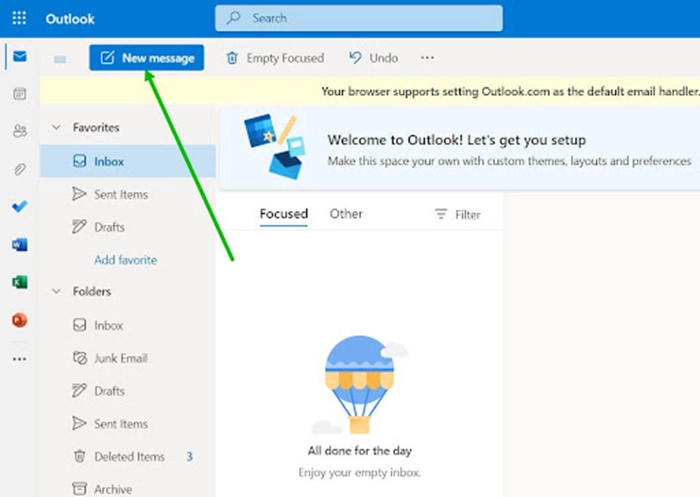Collapse the Folders section
The height and width of the screenshot is (497, 700).
56,292
